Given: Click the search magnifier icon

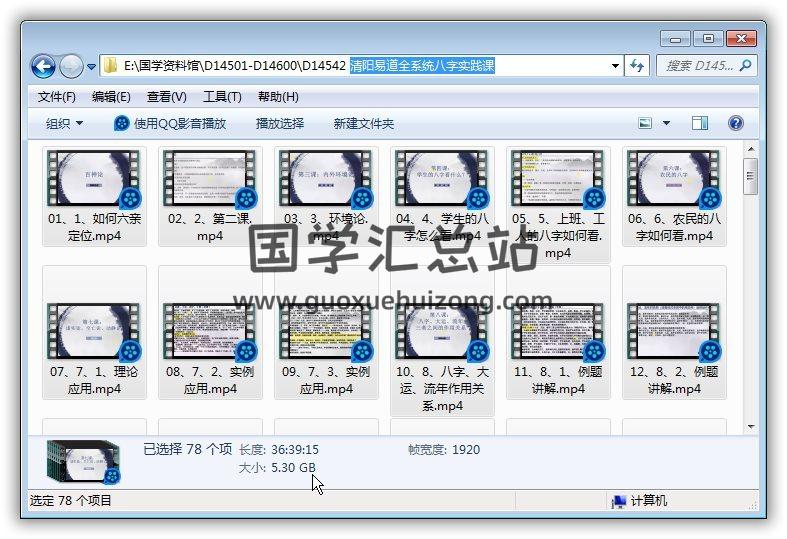Looking at the screenshot, I should pyautogui.click(x=745, y=65).
